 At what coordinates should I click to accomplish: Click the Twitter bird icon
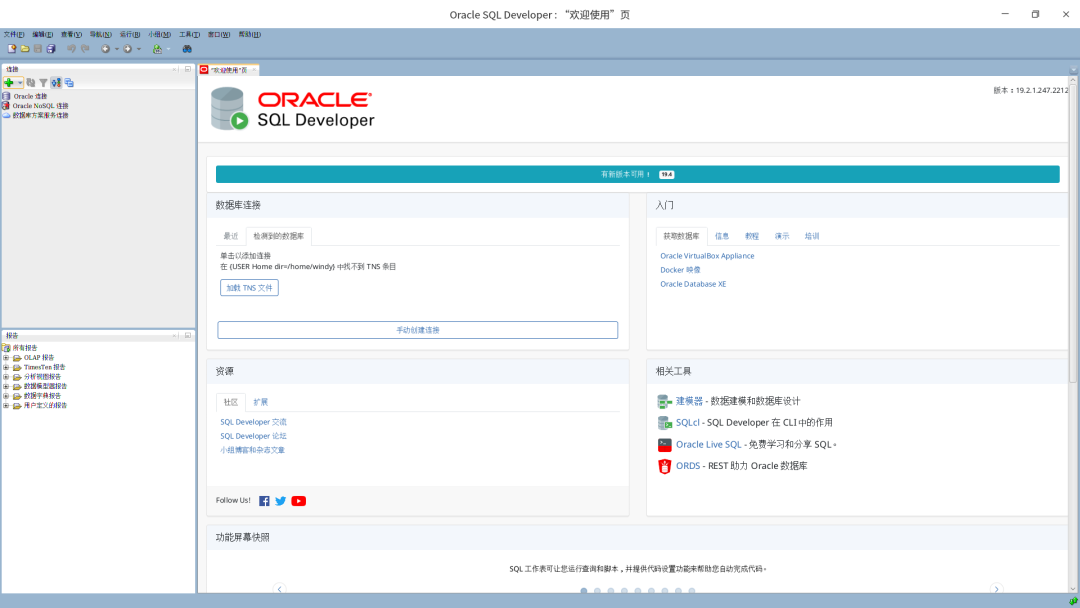(280, 501)
